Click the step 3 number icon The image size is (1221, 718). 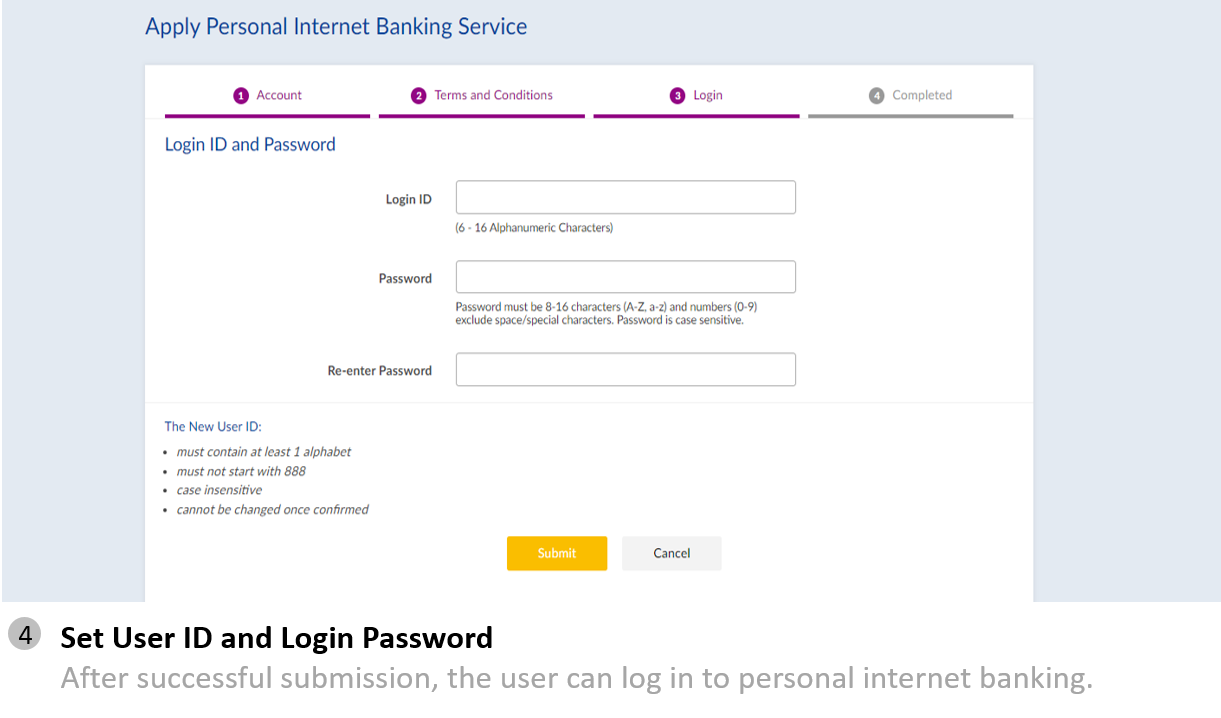click(677, 96)
